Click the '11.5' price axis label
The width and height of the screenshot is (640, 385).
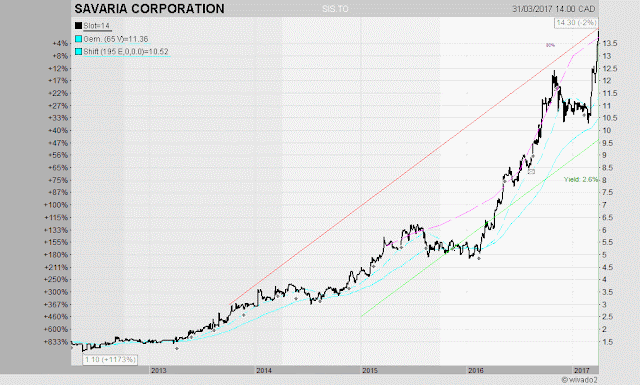pos(610,93)
